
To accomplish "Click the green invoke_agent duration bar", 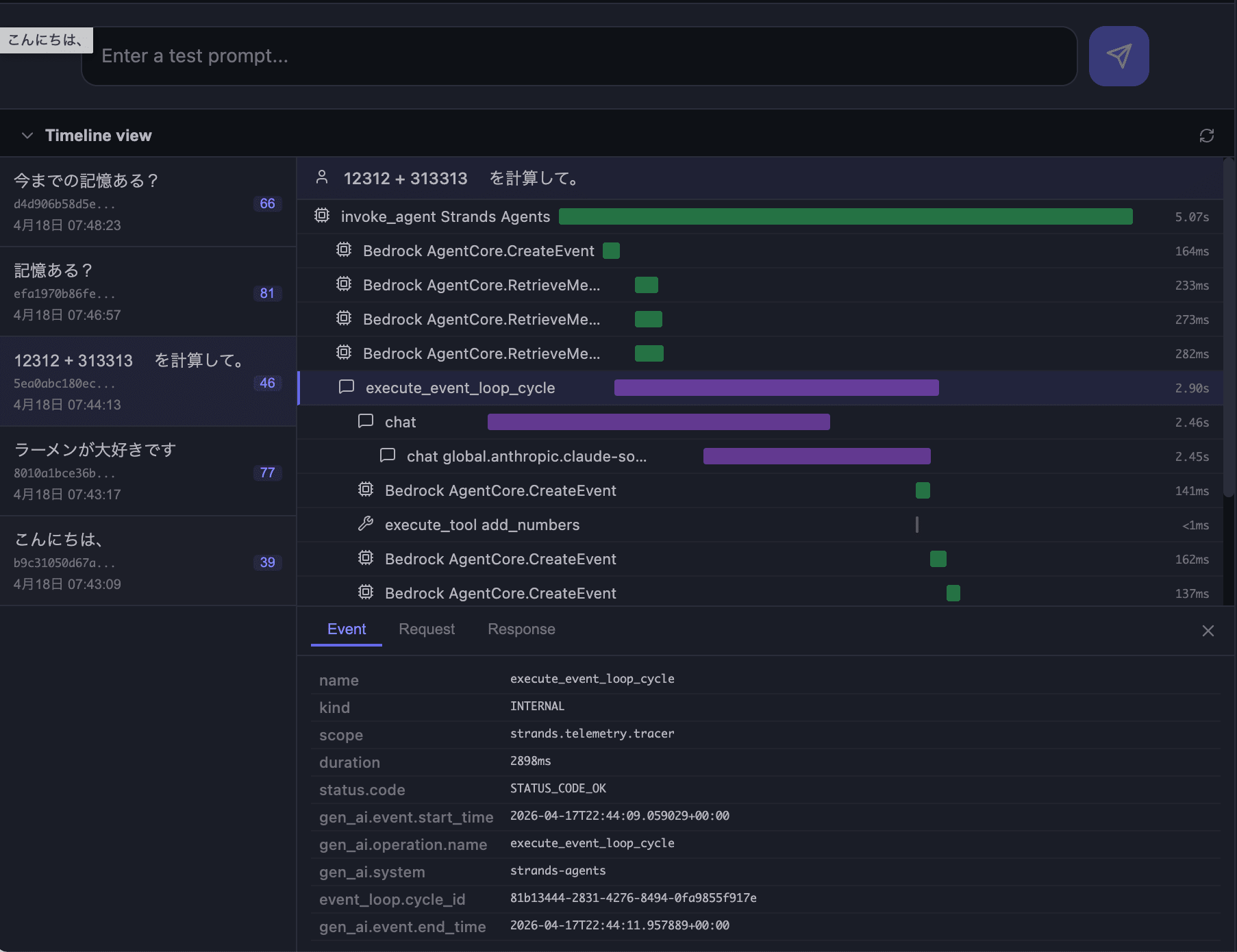I will click(x=845, y=216).
